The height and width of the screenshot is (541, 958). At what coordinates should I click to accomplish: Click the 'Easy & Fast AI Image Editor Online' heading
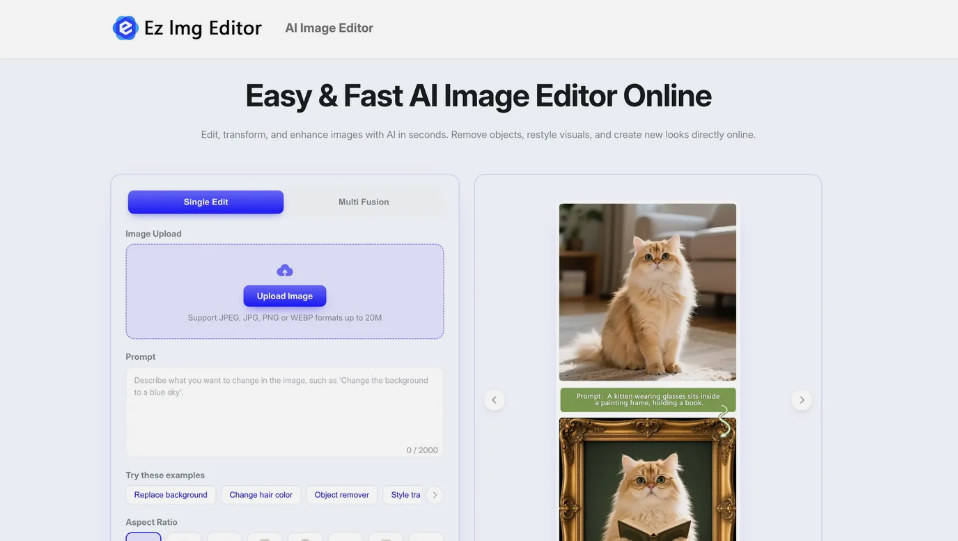coord(478,96)
